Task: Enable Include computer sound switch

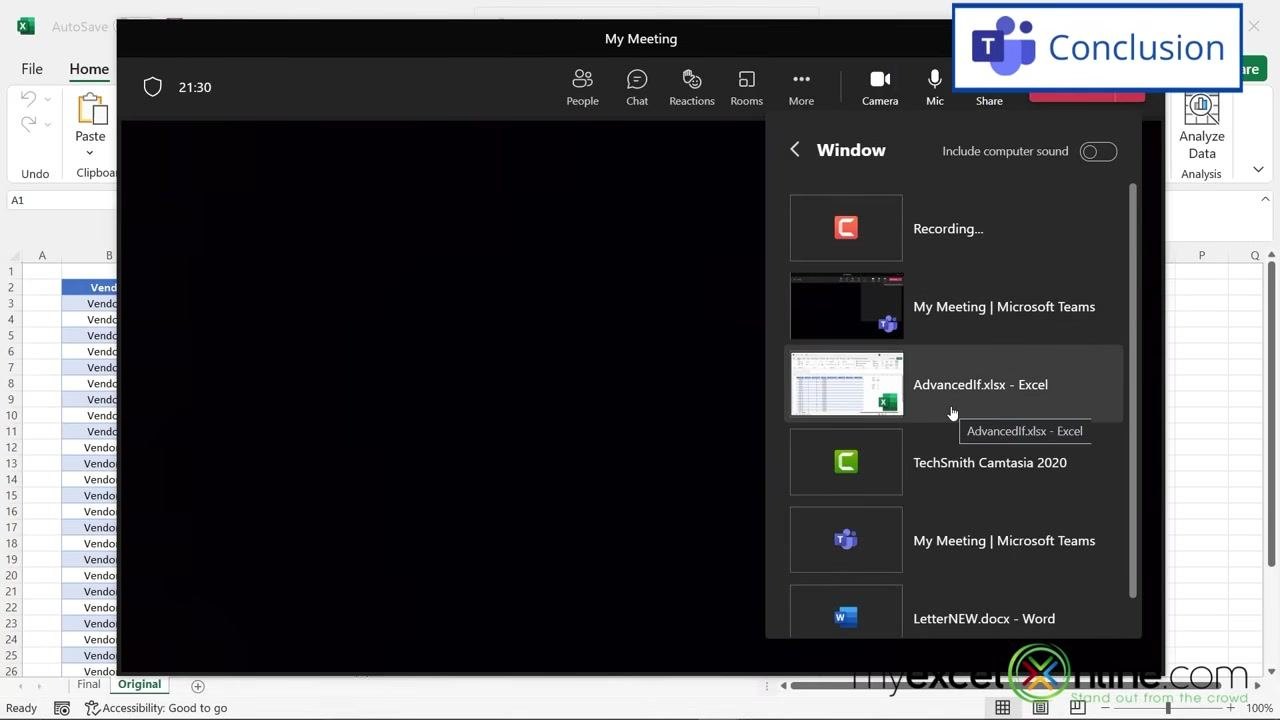Action: pyautogui.click(x=1098, y=151)
